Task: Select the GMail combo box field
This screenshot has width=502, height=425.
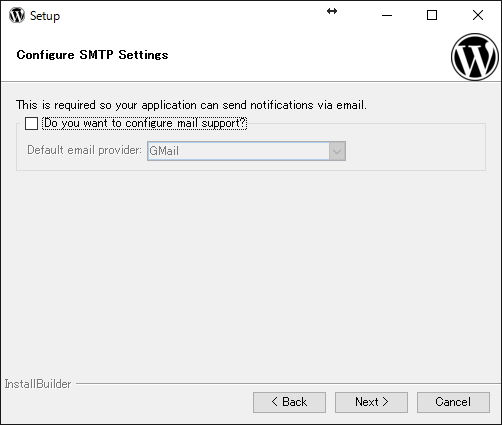Action: (x=246, y=151)
